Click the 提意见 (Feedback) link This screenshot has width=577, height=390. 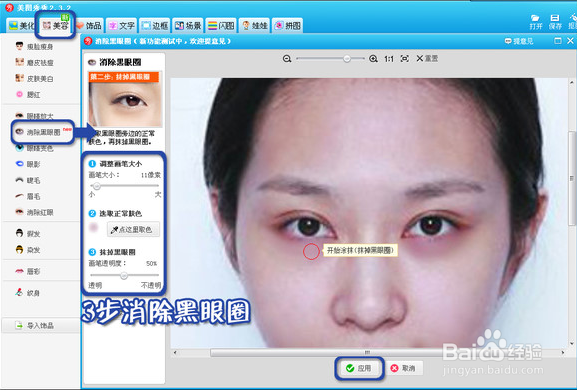pyautogui.click(x=519, y=41)
